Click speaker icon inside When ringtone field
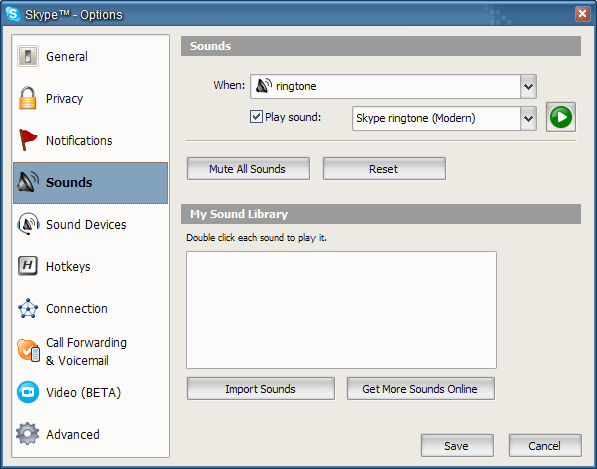Image resolution: width=597 pixels, height=469 pixels. tap(263, 86)
